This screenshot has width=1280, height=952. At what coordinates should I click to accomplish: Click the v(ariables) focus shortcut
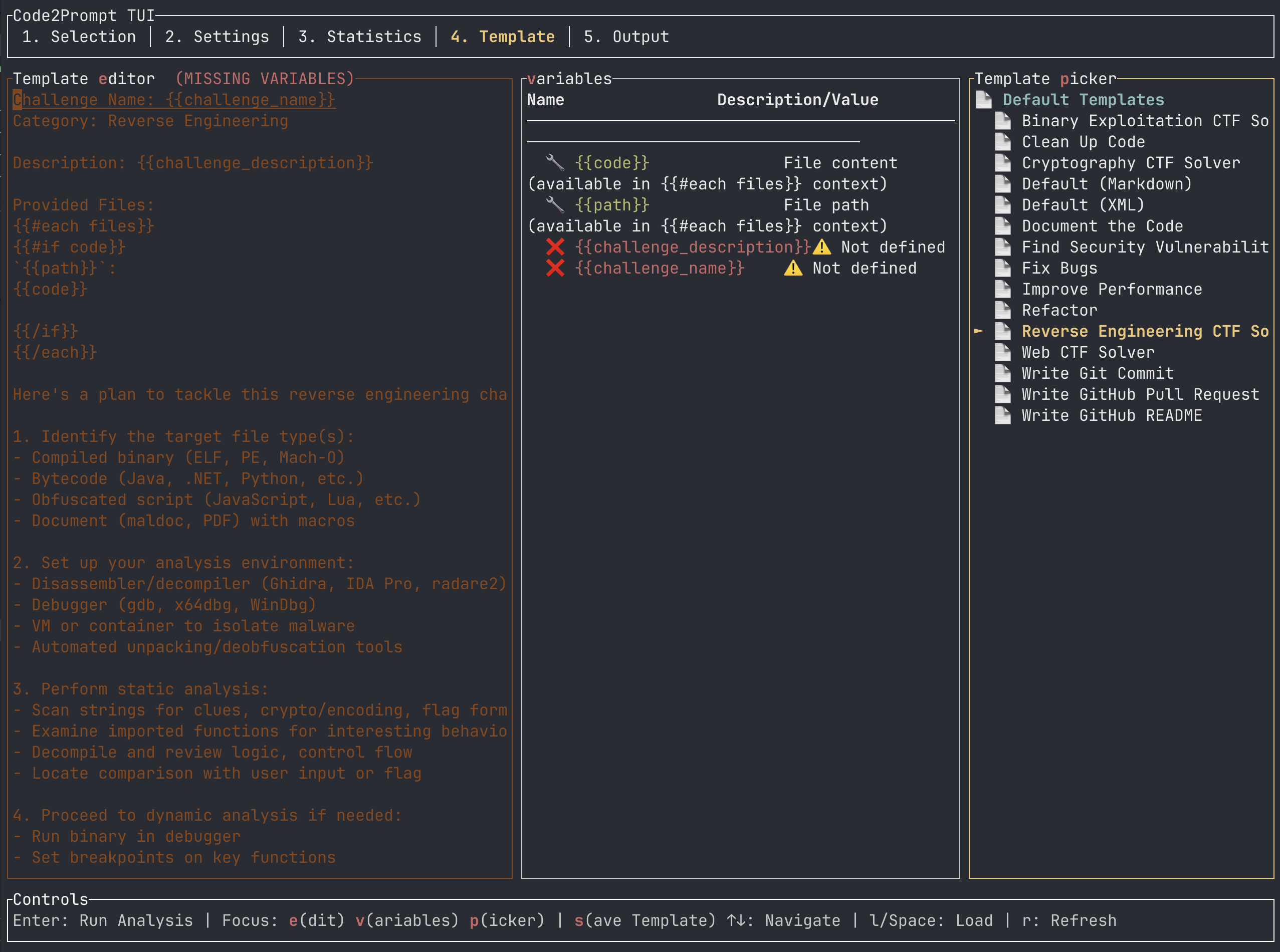click(x=407, y=920)
